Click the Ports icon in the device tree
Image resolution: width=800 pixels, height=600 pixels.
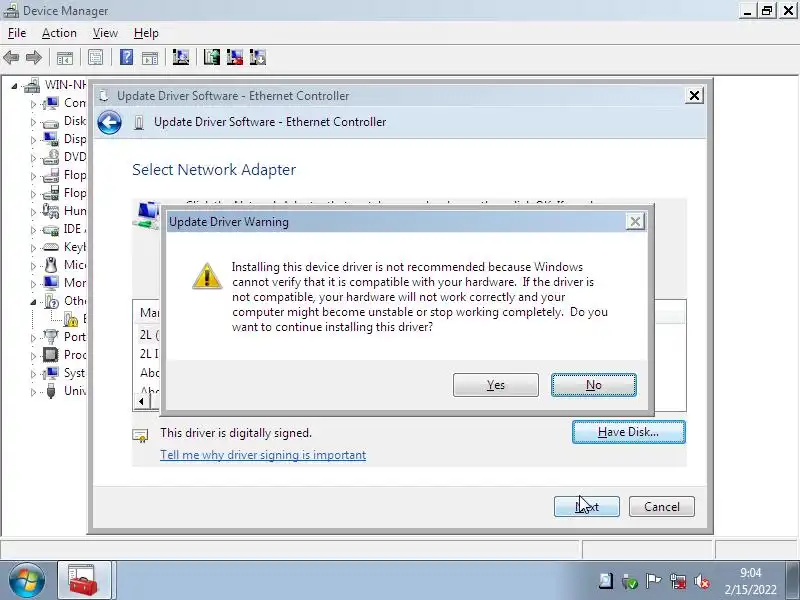pyautogui.click(x=51, y=337)
